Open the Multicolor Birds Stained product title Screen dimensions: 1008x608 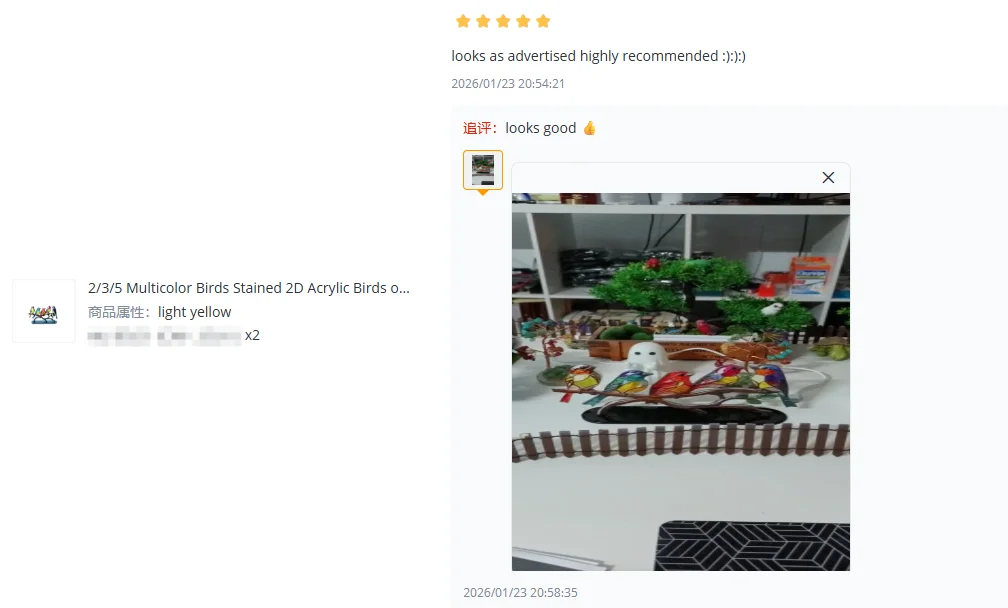click(x=249, y=288)
